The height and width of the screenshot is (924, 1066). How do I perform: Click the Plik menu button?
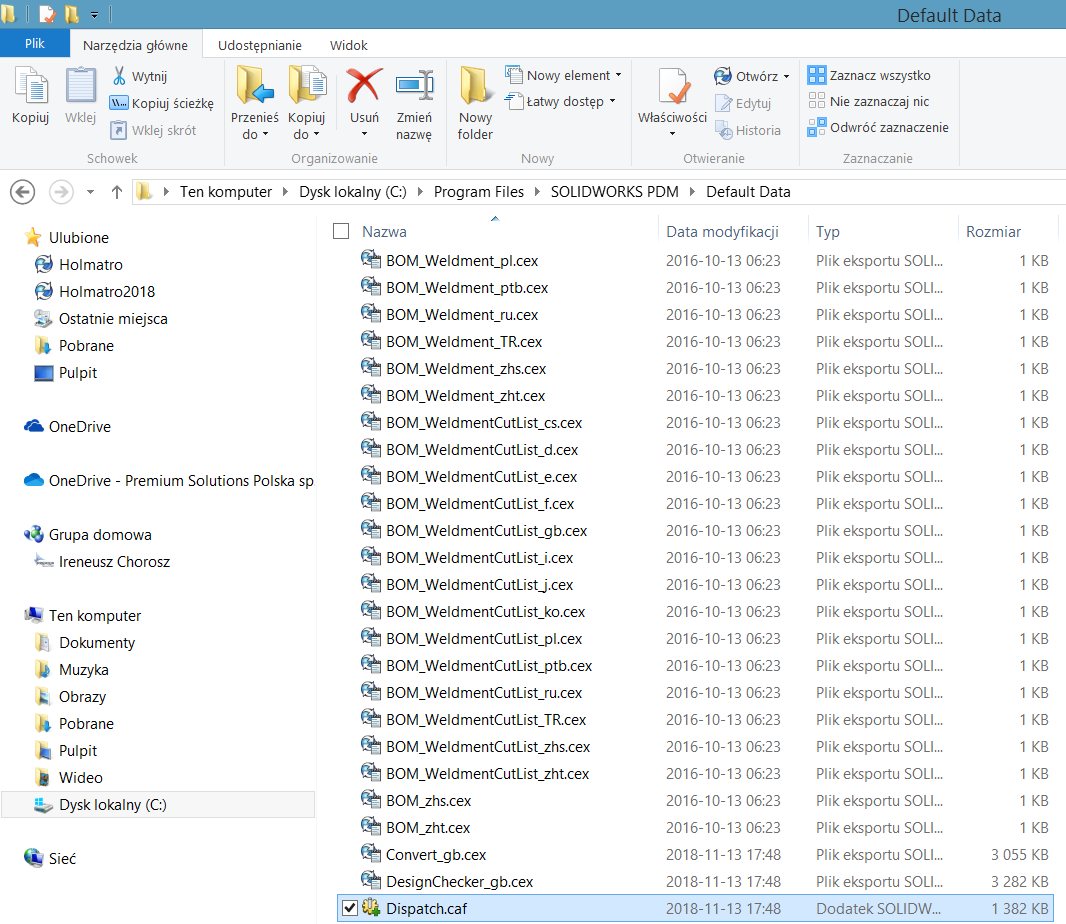[x=35, y=44]
